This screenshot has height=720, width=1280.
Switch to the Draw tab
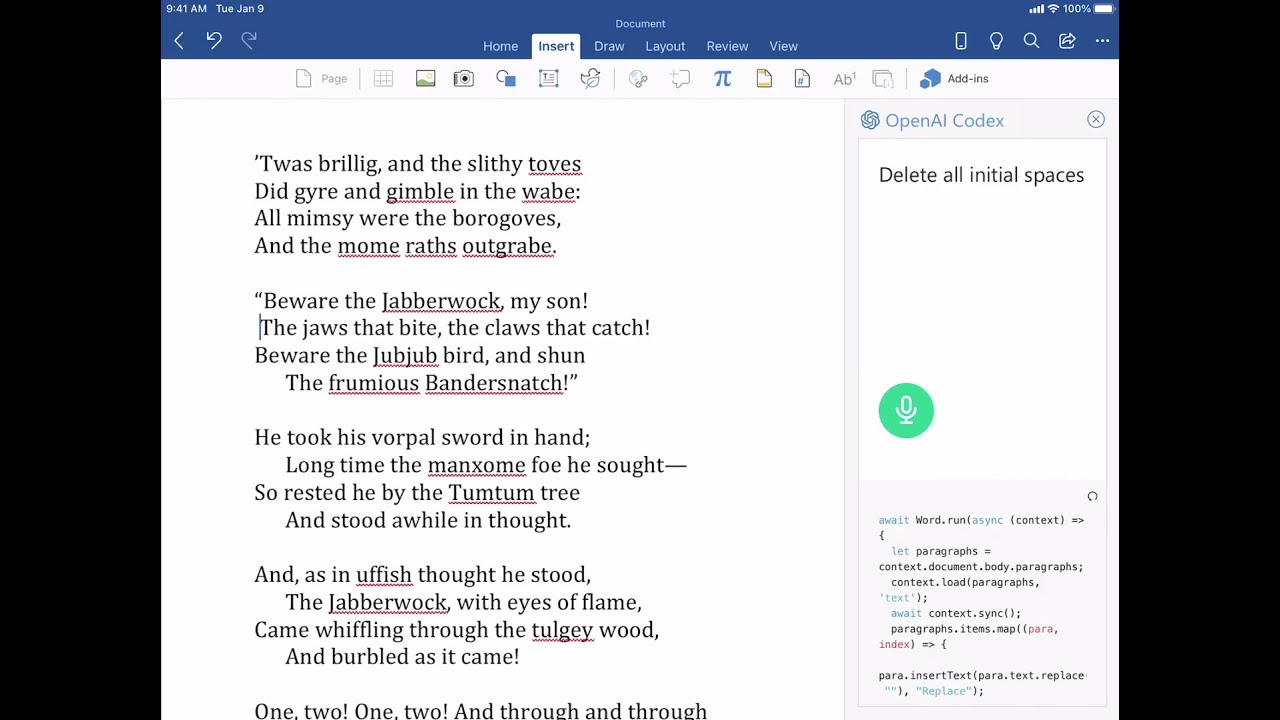tap(609, 46)
